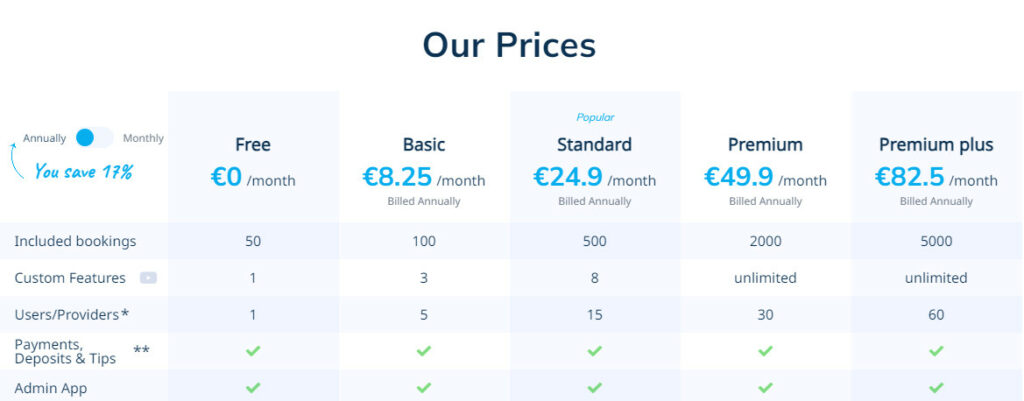Click the Standard plan Admin App checkmark
Screen dimensions: 1024x401
(594, 387)
